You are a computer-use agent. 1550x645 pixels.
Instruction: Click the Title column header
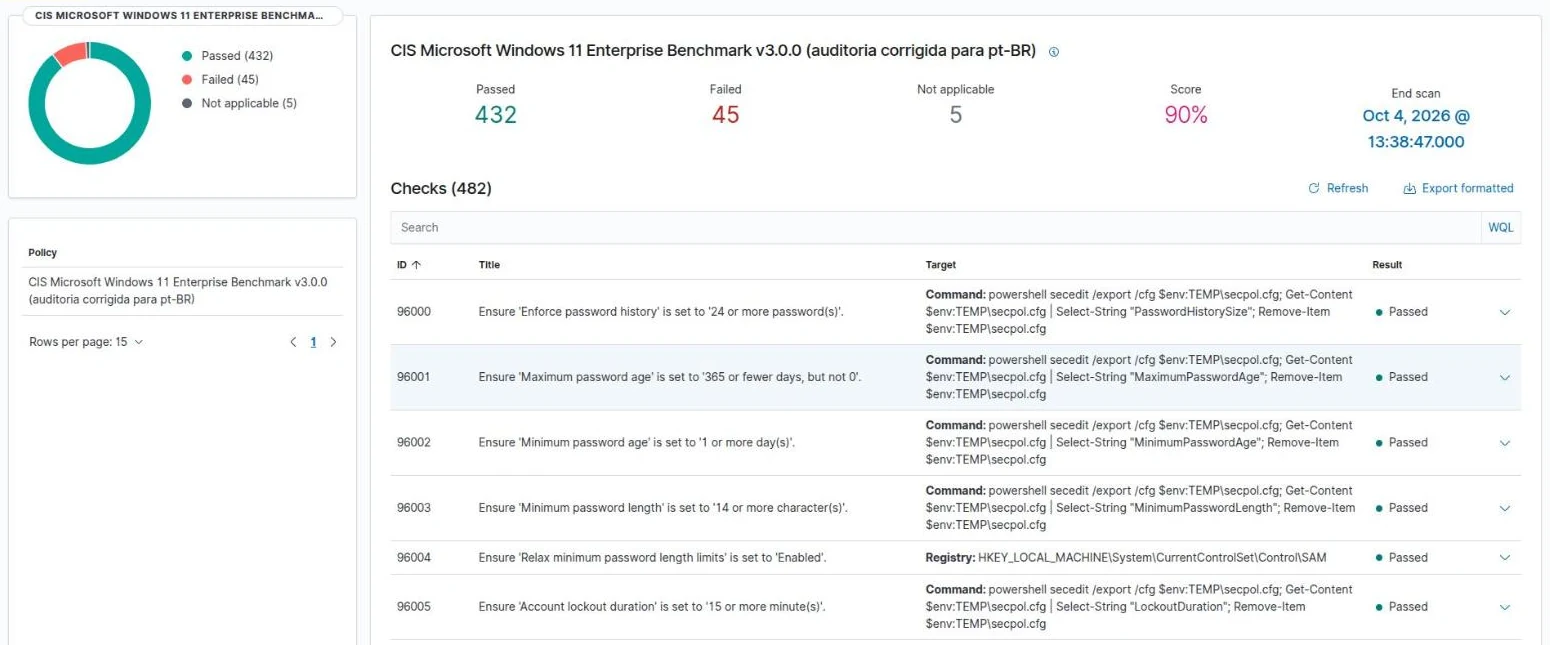coord(489,265)
